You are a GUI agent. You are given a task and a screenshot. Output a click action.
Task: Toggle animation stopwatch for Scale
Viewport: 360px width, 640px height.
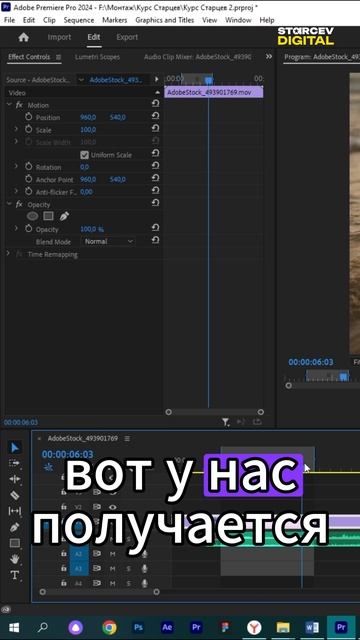pos(28,129)
